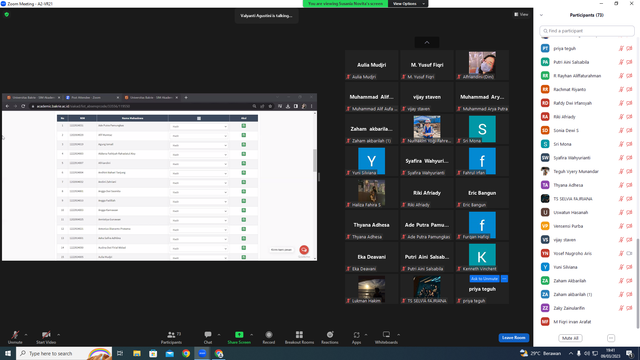Click the video icon next to Sonia Dewi S
Viewport: 640px width, 360px height.
629,131
